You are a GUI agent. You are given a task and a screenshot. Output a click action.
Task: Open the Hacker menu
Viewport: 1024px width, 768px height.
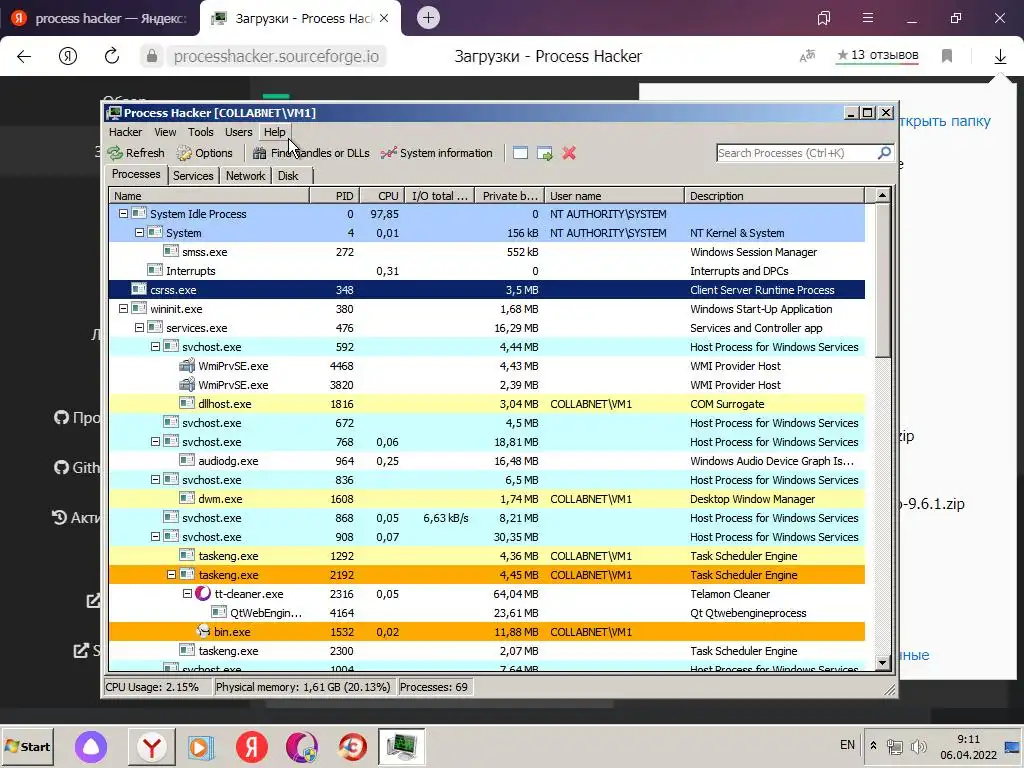[125, 132]
